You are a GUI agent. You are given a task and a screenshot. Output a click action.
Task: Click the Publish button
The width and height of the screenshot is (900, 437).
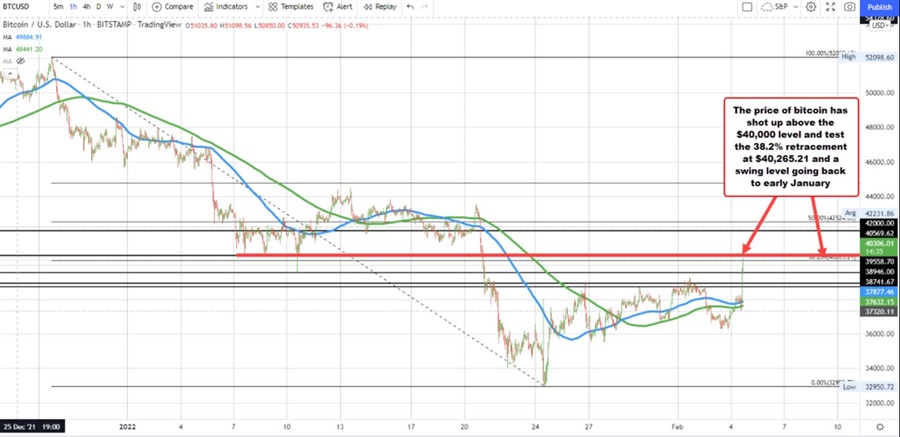[x=877, y=6]
